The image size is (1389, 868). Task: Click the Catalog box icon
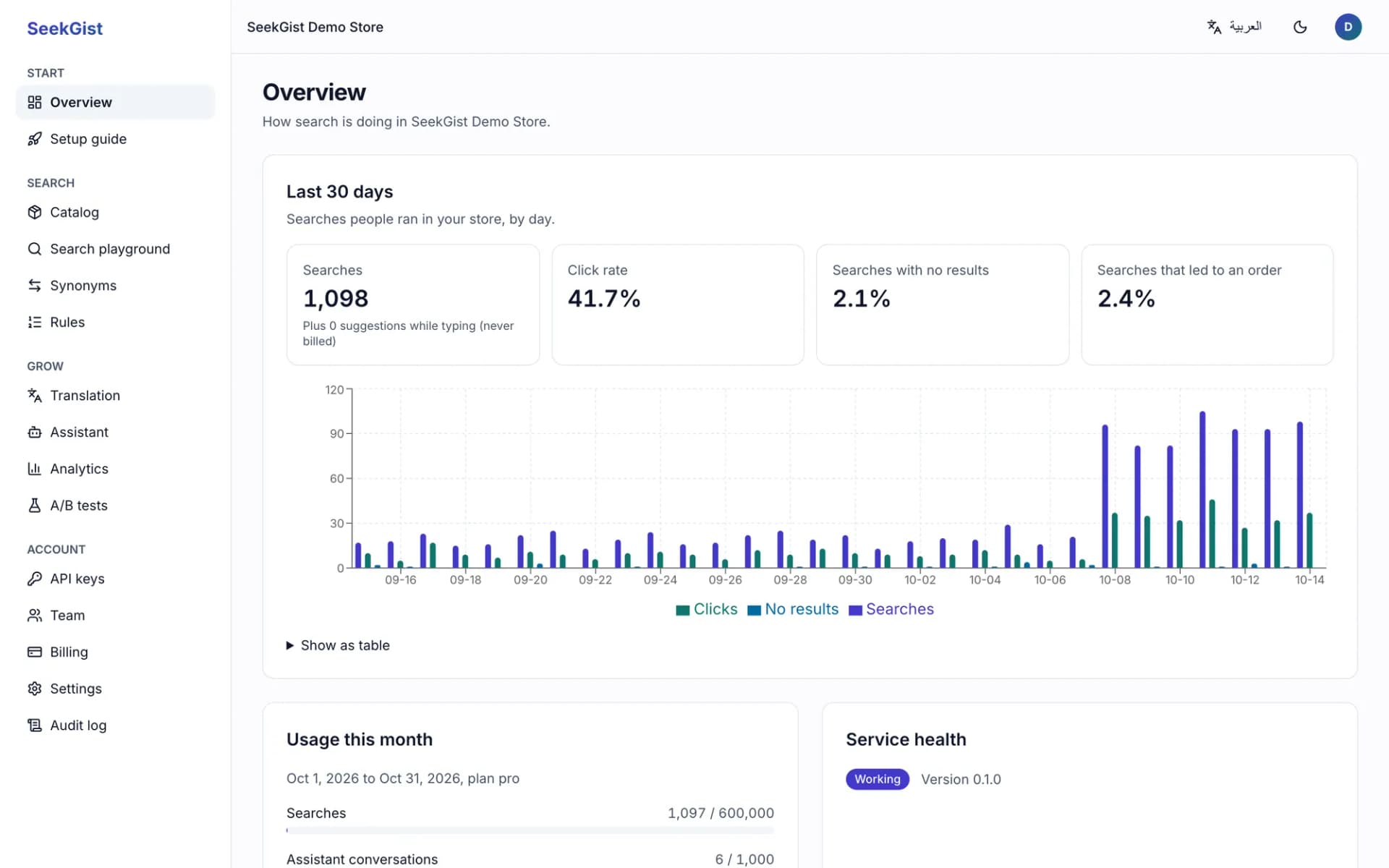(34, 212)
